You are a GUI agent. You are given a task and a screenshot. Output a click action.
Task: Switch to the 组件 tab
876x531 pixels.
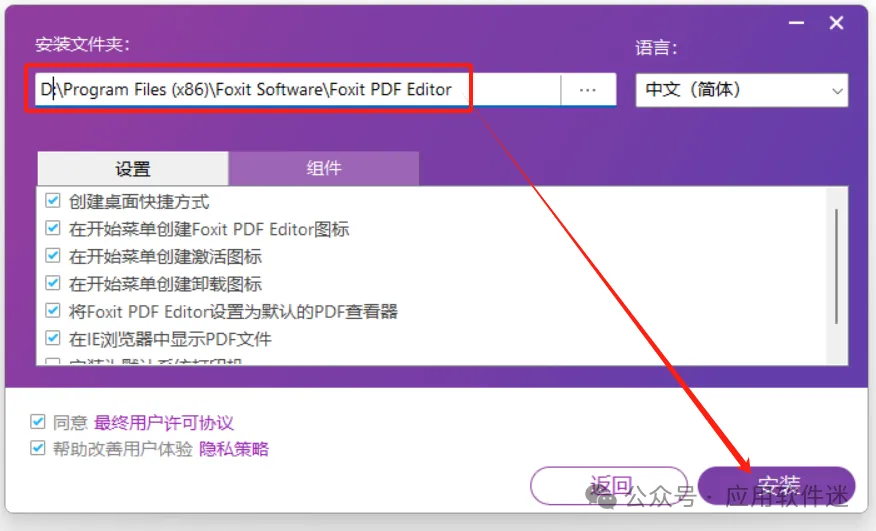tap(323, 168)
